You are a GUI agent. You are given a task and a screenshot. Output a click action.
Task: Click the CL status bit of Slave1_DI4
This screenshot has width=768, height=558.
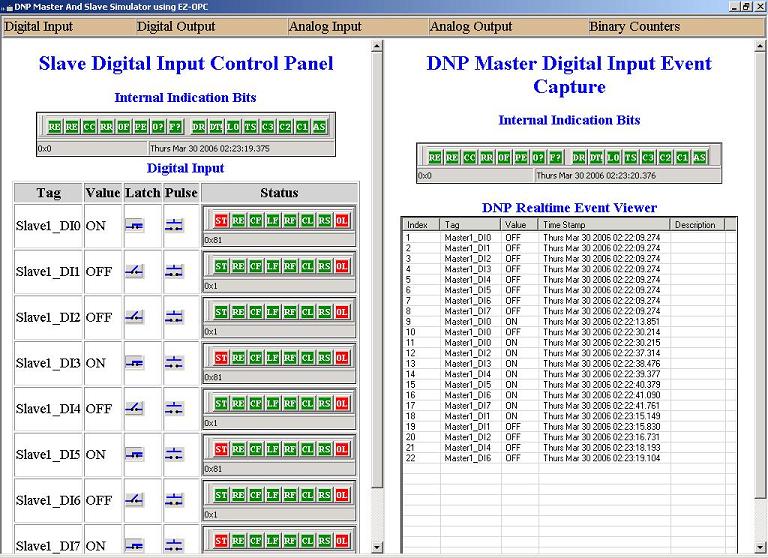pos(307,403)
